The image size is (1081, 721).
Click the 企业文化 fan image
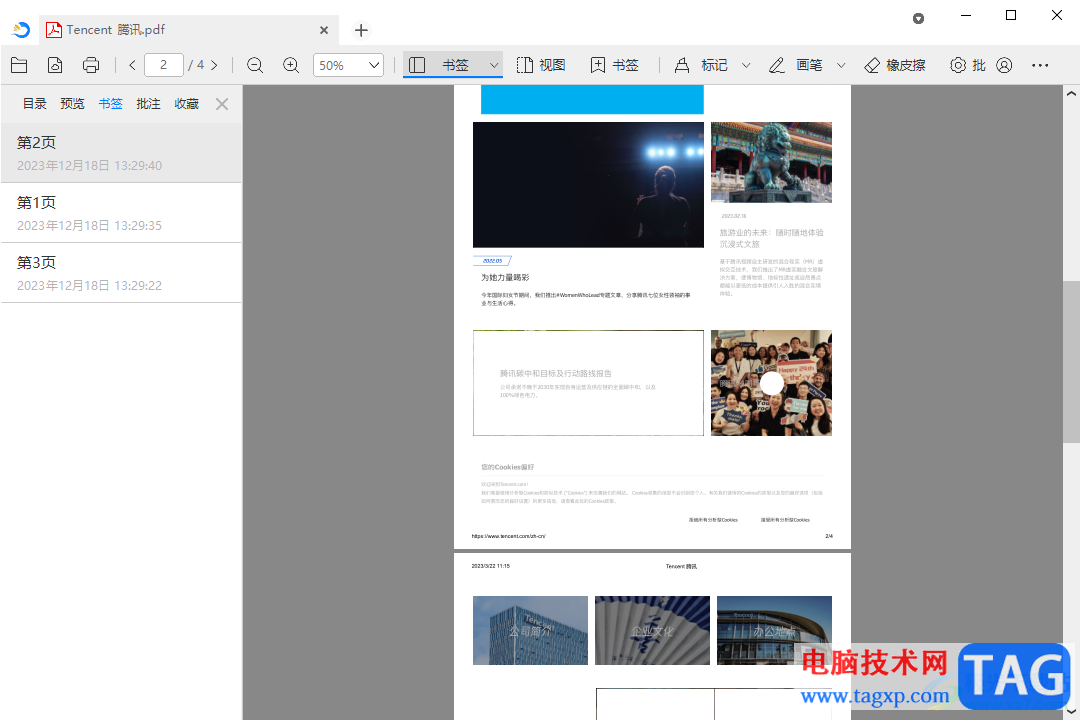click(652, 630)
